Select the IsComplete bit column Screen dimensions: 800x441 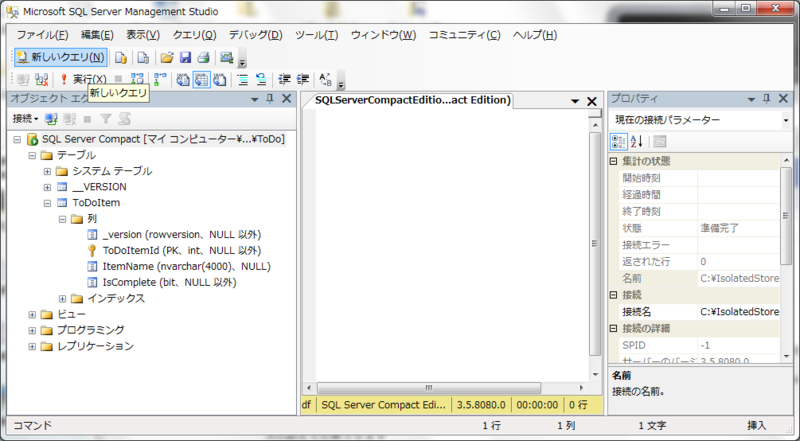pyautogui.click(x=169, y=282)
